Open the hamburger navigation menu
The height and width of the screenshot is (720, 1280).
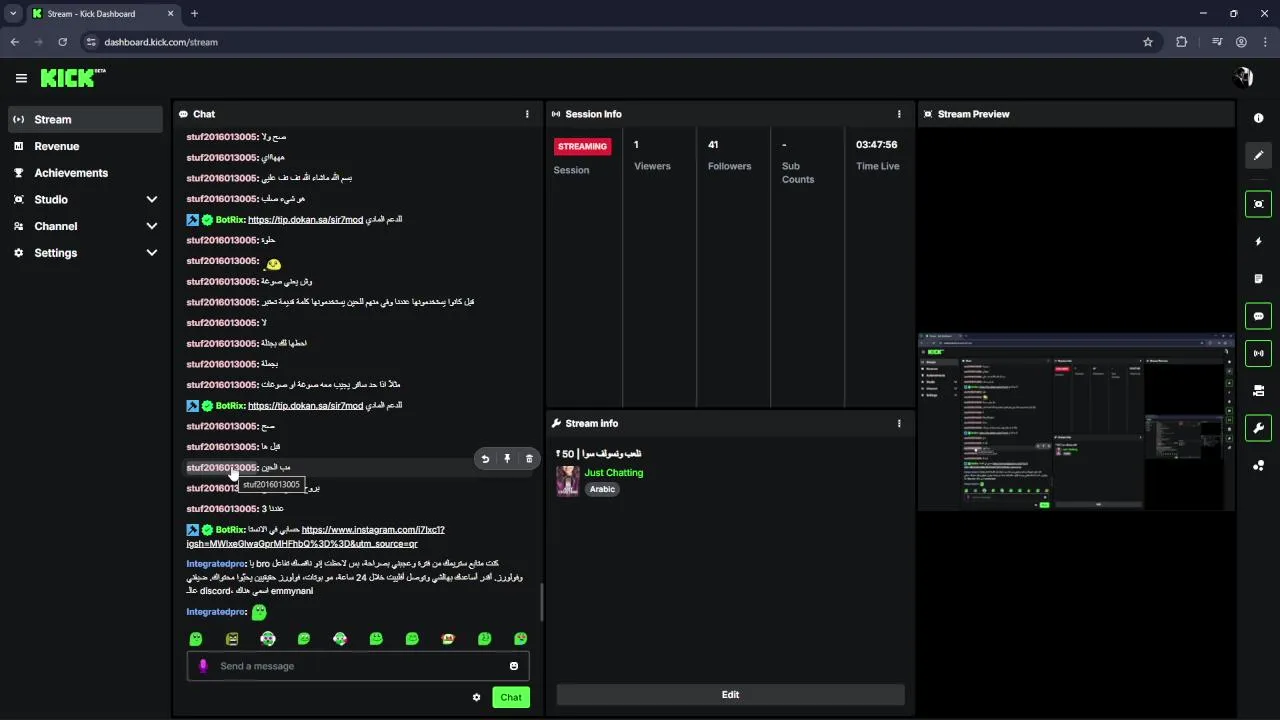coord(21,78)
